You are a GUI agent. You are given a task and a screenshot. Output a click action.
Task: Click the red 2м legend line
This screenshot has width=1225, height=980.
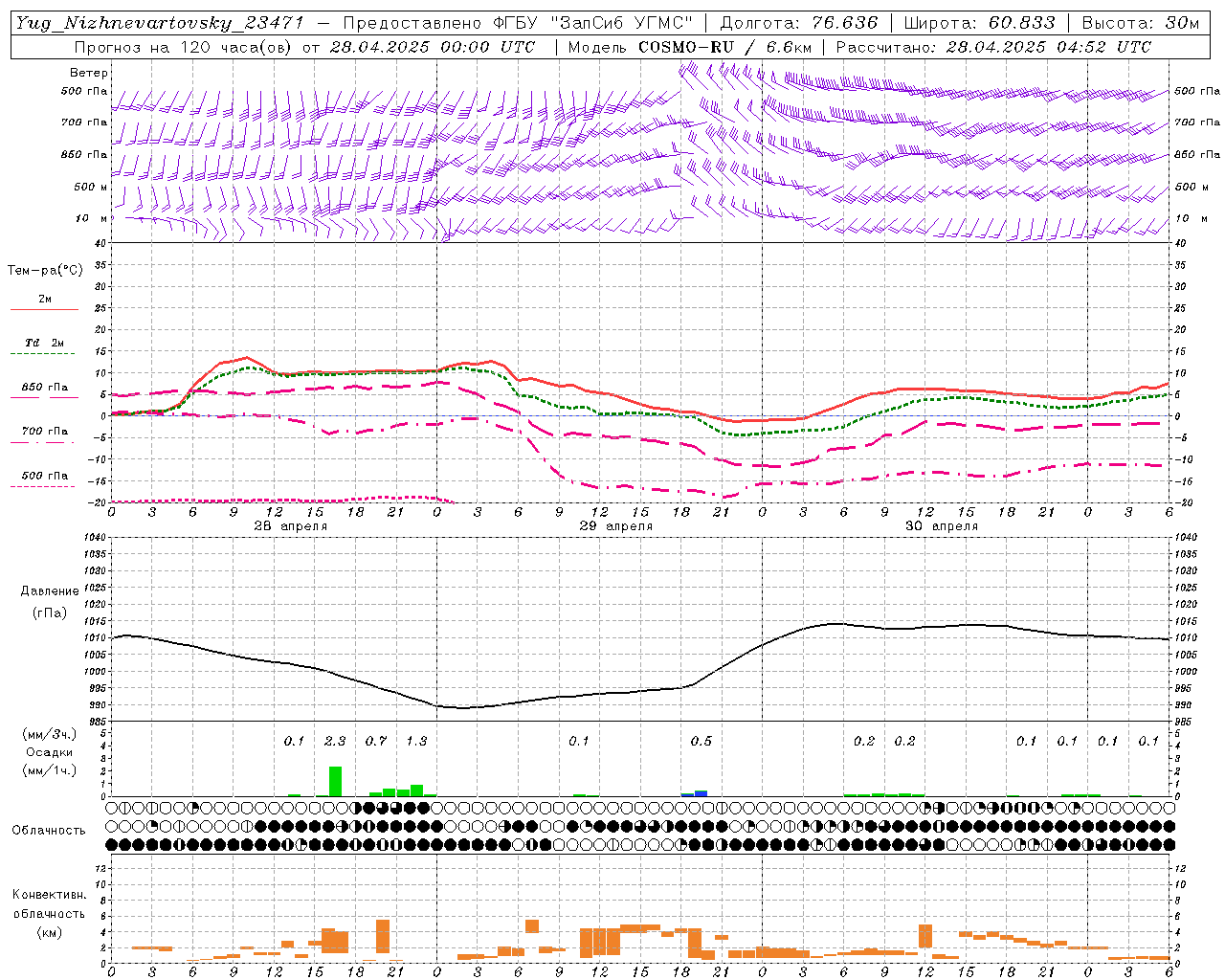click(x=44, y=310)
